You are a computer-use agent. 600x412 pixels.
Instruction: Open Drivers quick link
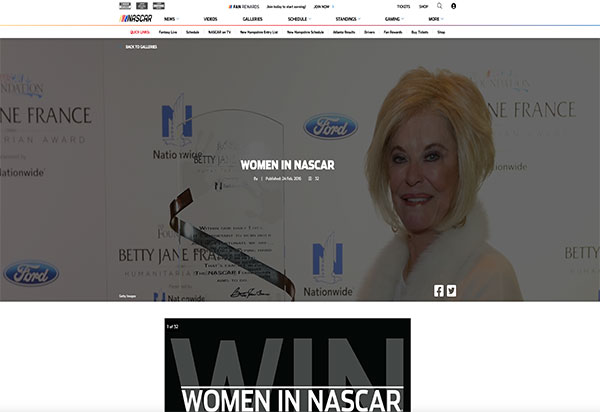pyautogui.click(x=369, y=32)
